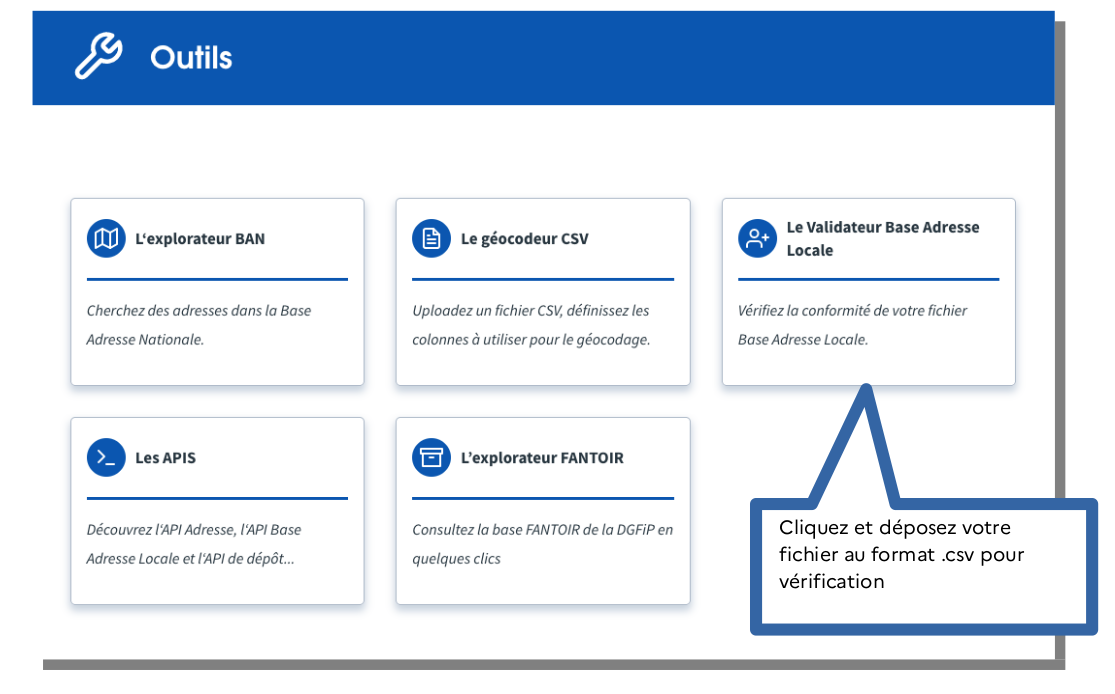The width and height of the screenshot is (1115, 694).
Task: Click the "Cliquez et déposez votre fichier" callout
Action: tap(901, 554)
